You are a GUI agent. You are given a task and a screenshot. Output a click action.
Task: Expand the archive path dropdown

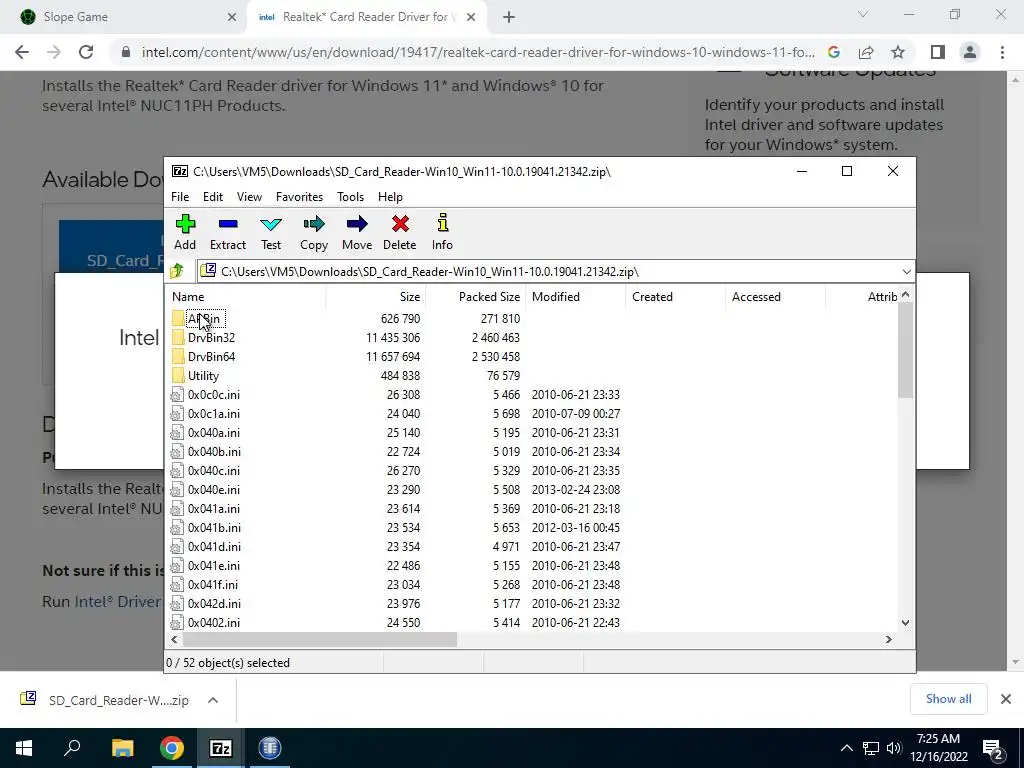point(906,272)
